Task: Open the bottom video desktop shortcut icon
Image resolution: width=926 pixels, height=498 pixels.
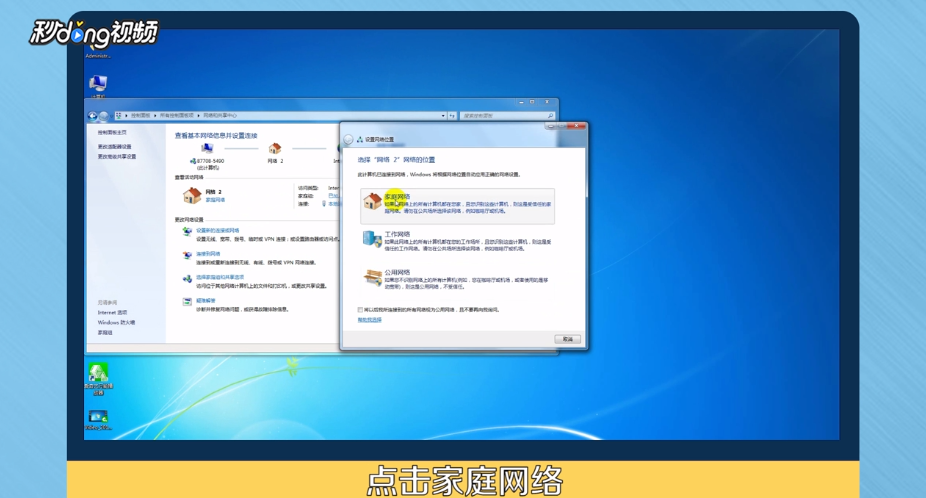Action: click(x=98, y=417)
